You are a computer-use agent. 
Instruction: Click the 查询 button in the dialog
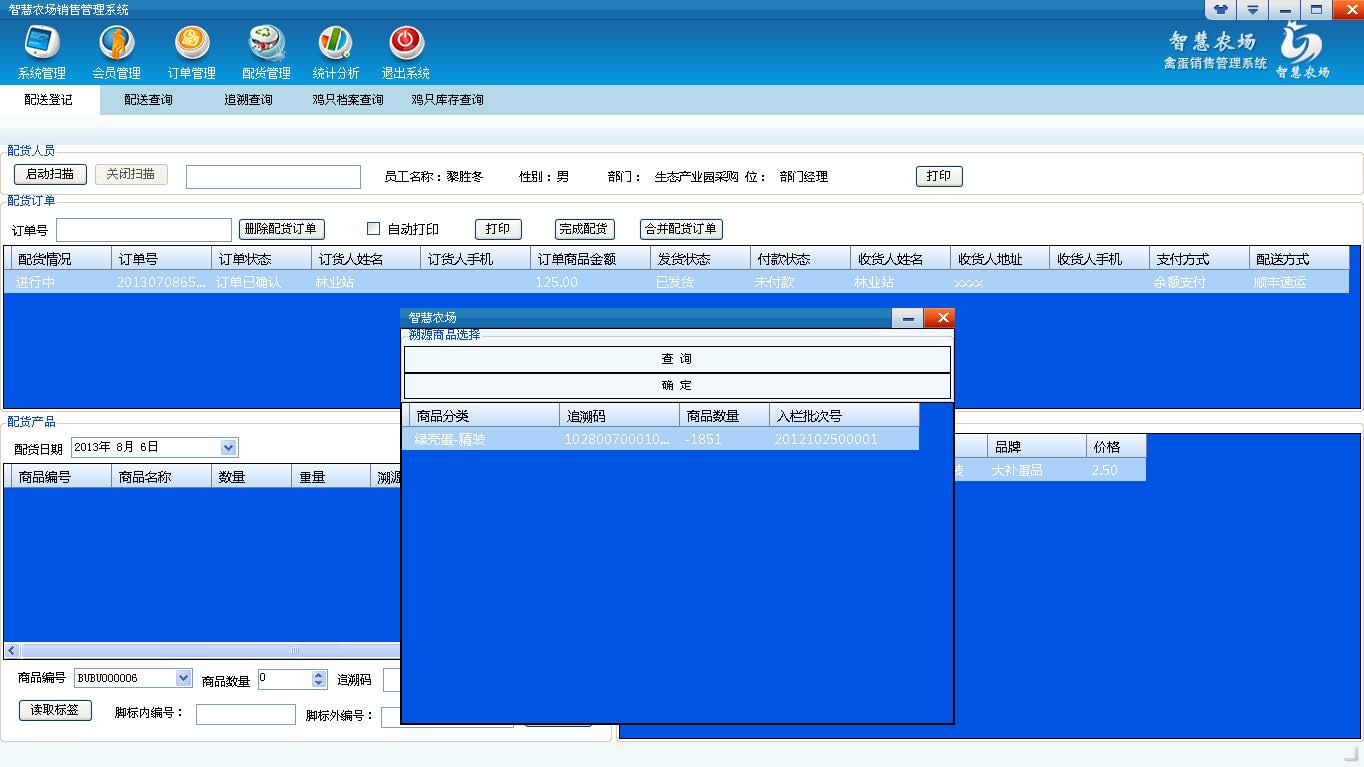(677, 359)
